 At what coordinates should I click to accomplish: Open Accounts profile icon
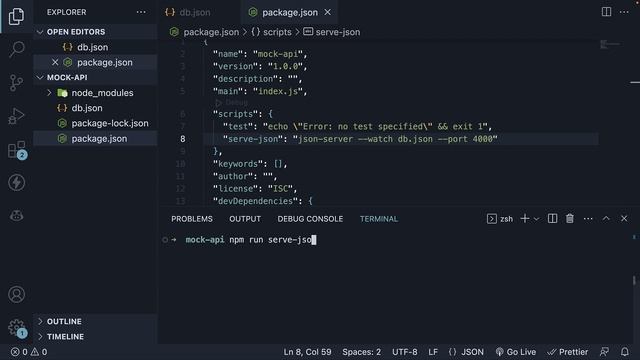(x=16, y=294)
